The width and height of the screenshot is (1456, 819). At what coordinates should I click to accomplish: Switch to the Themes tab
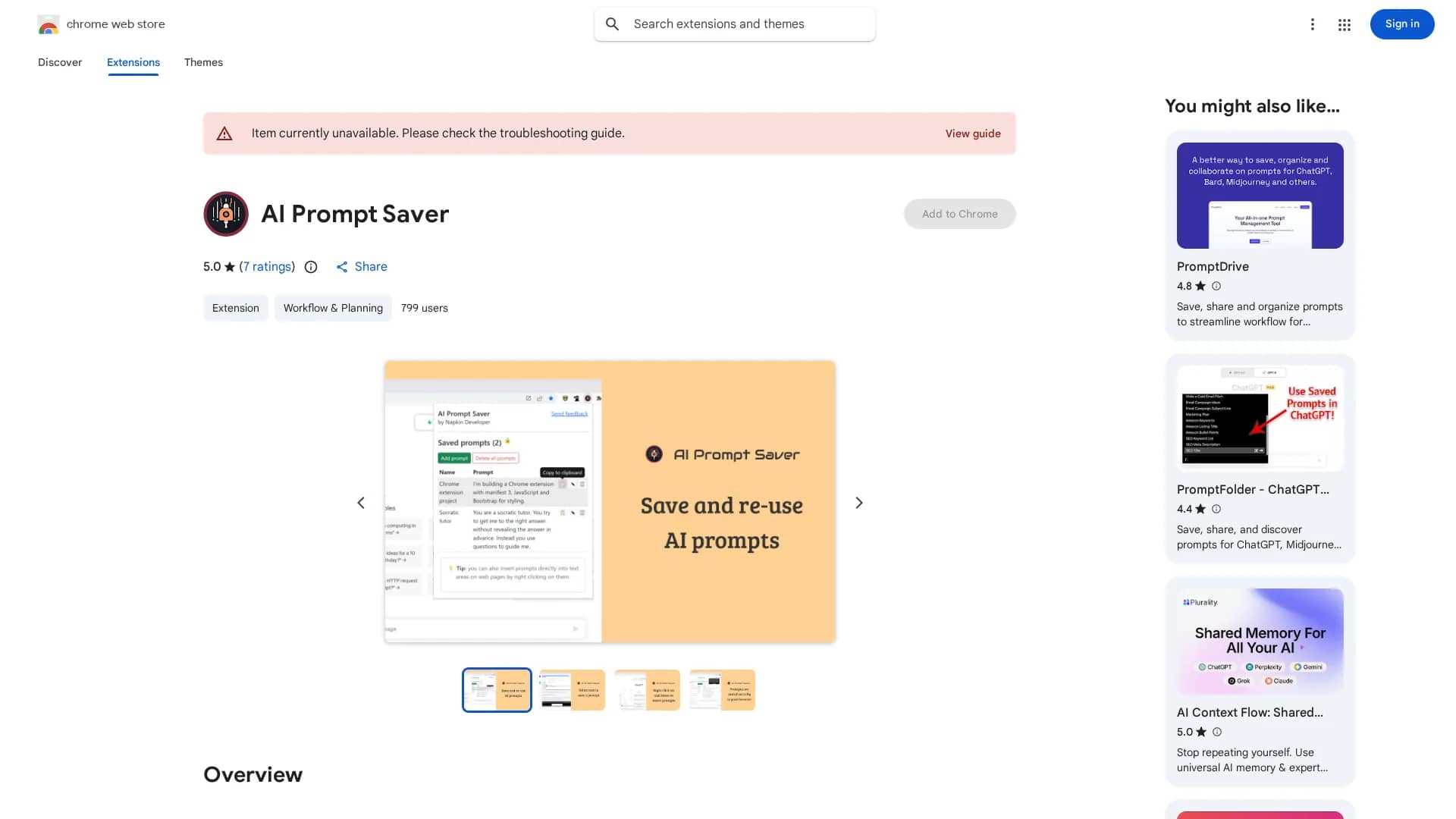pos(203,62)
